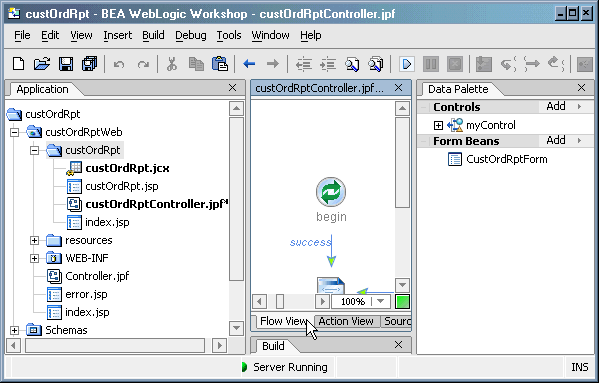Select error.jsp in the tree
This screenshot has width=599, height=383.
(x=86, y=294)
